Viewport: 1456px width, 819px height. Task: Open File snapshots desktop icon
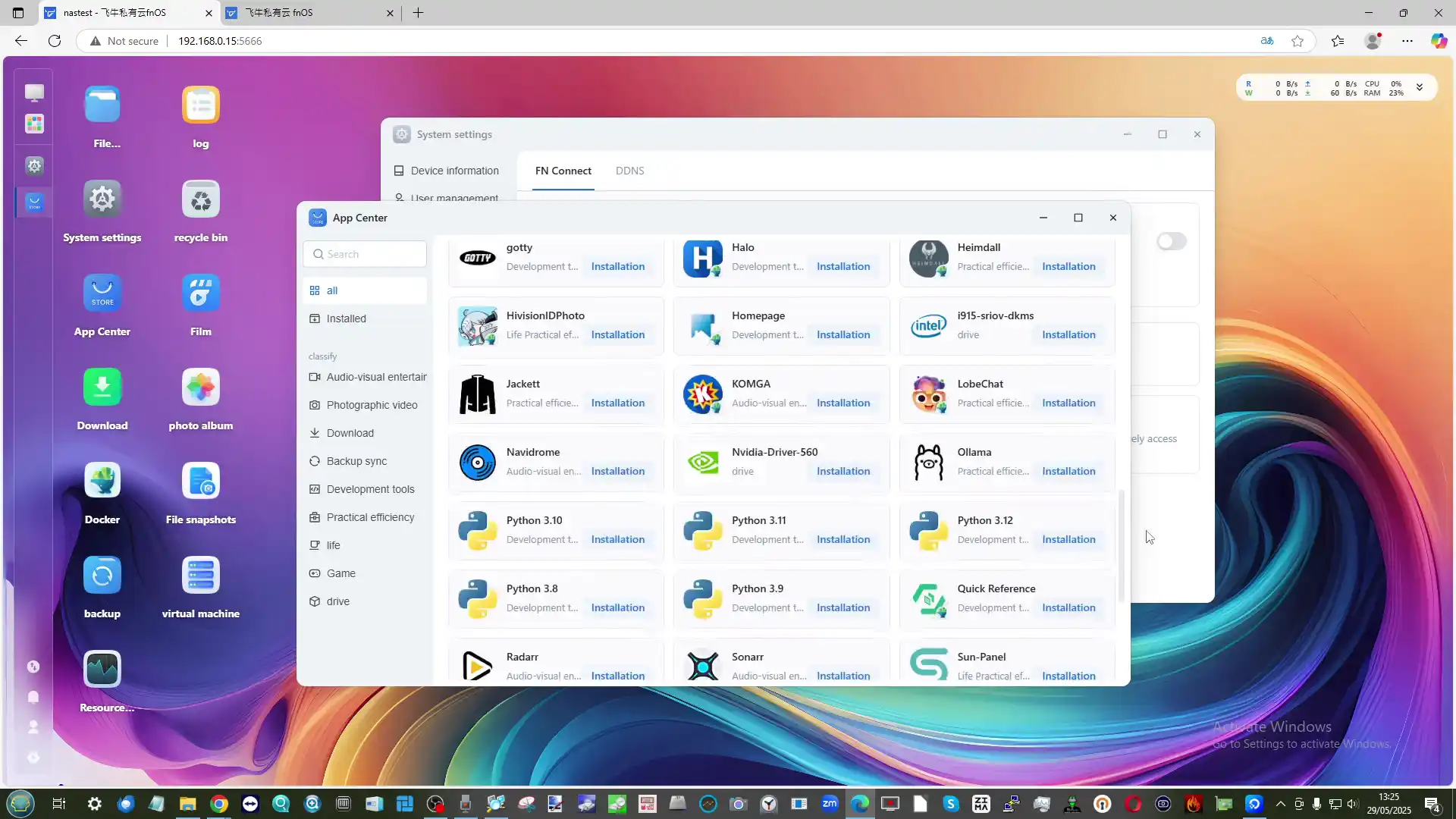coord(201,481)
